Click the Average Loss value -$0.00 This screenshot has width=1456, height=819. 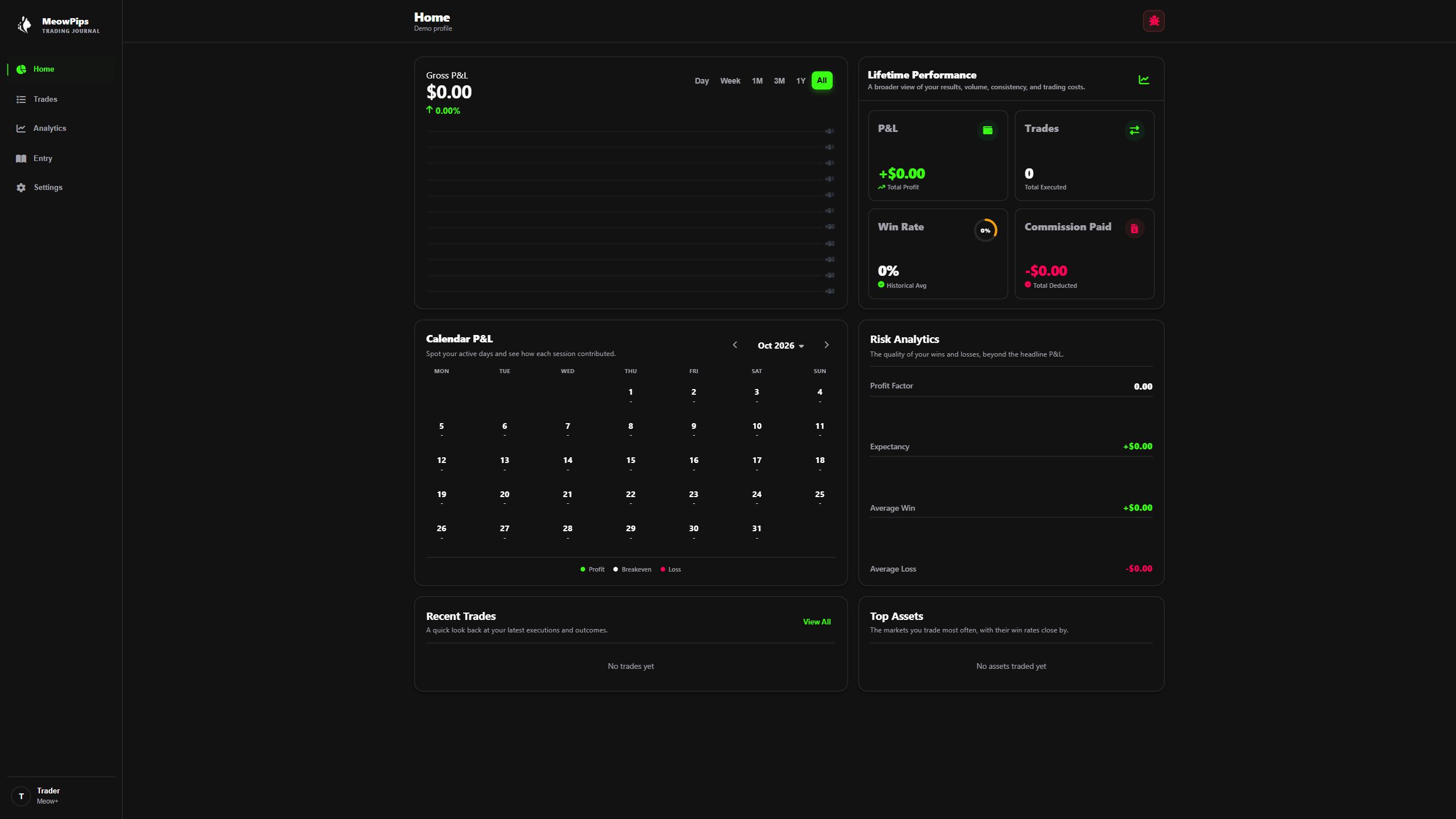[x=1139, y=569]
